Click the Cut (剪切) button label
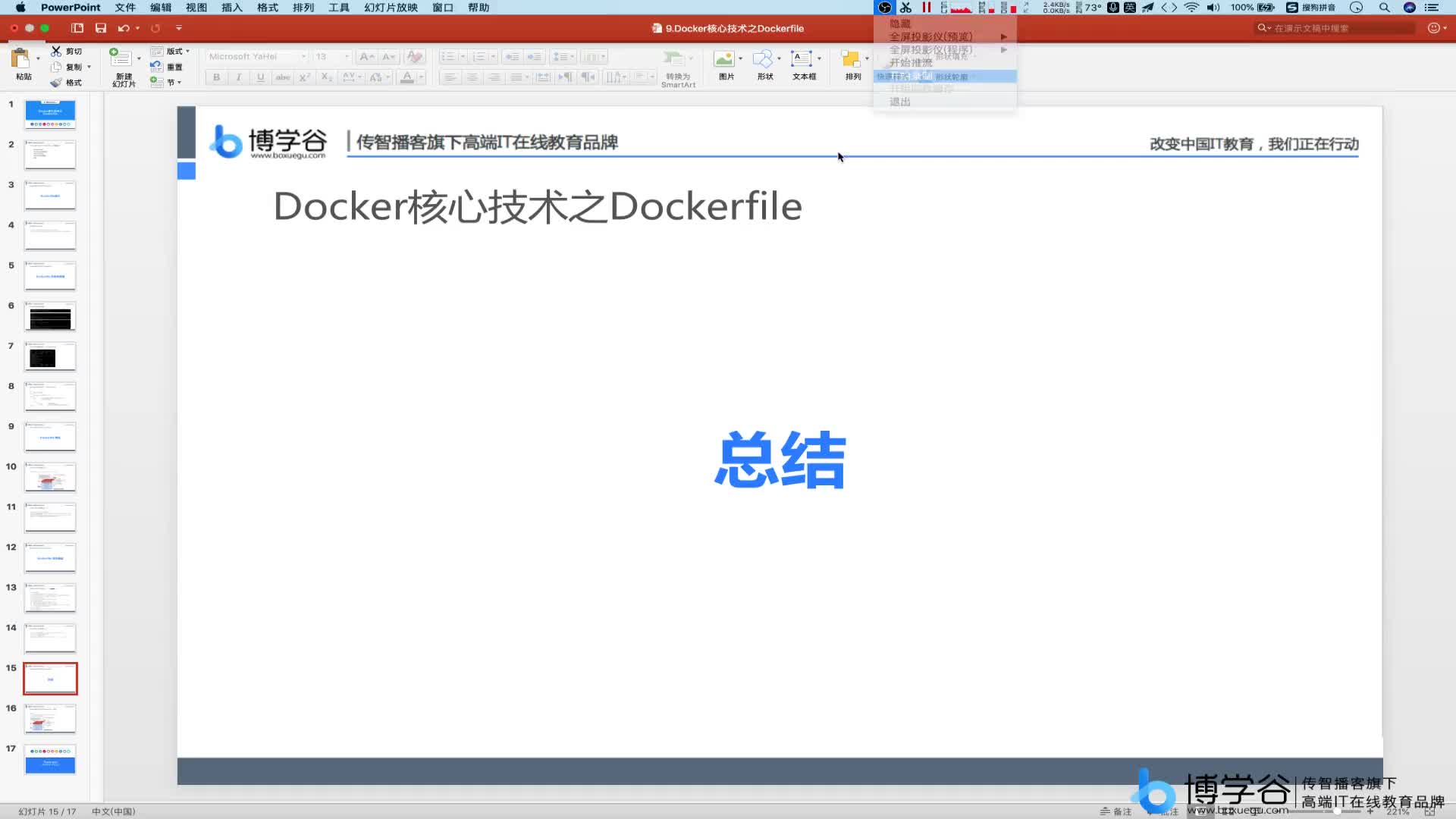 coord(74,52)
